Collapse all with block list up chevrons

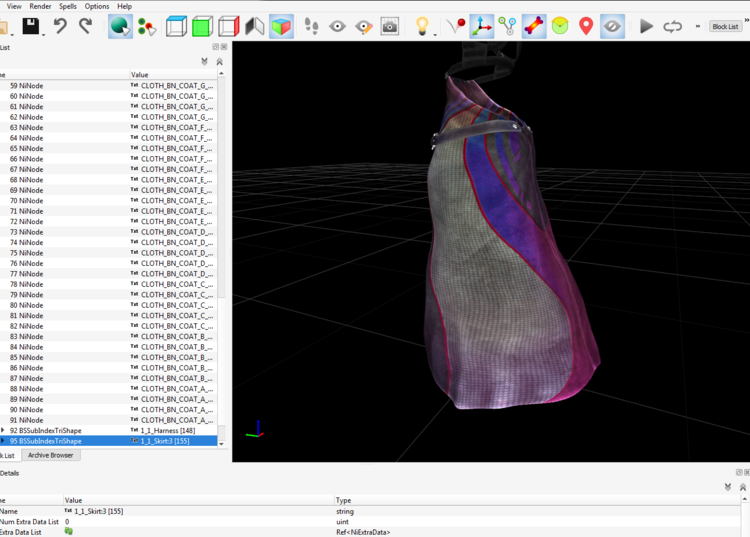click(220, 62)
